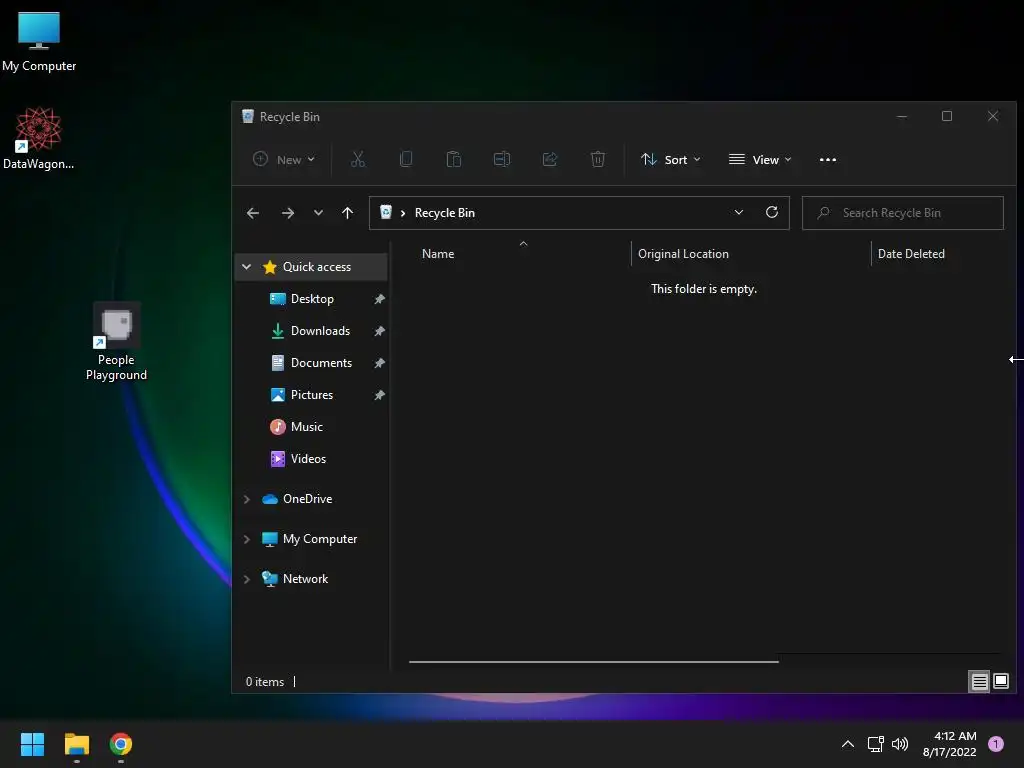Expand the OneDrive tree node

click(246, 499)
